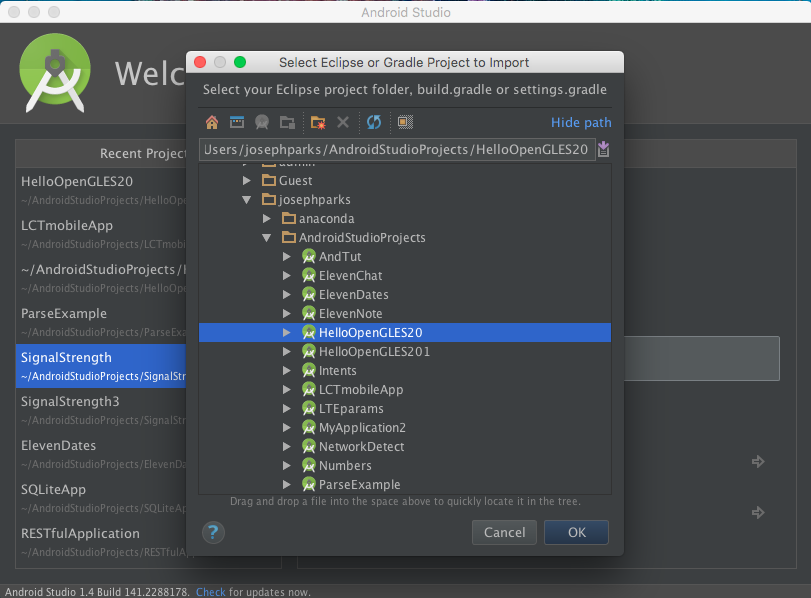Collapse the AndroidStudioProjects folder
This screenshot has height=598, width=811.
(267, 237)
